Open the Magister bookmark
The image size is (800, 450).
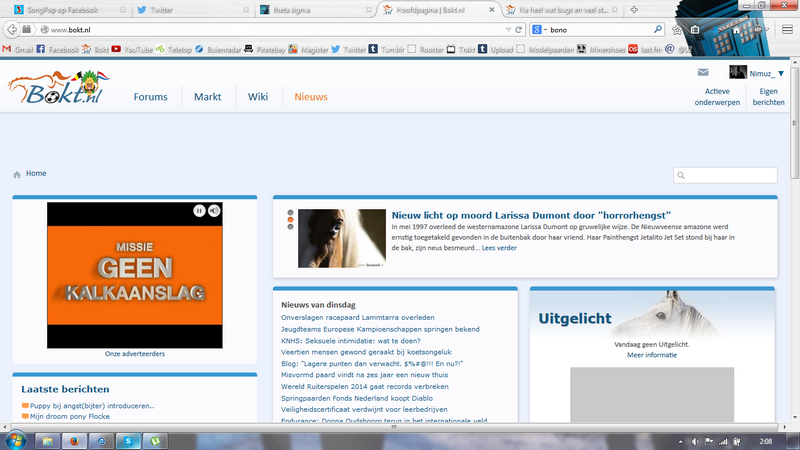309,49
